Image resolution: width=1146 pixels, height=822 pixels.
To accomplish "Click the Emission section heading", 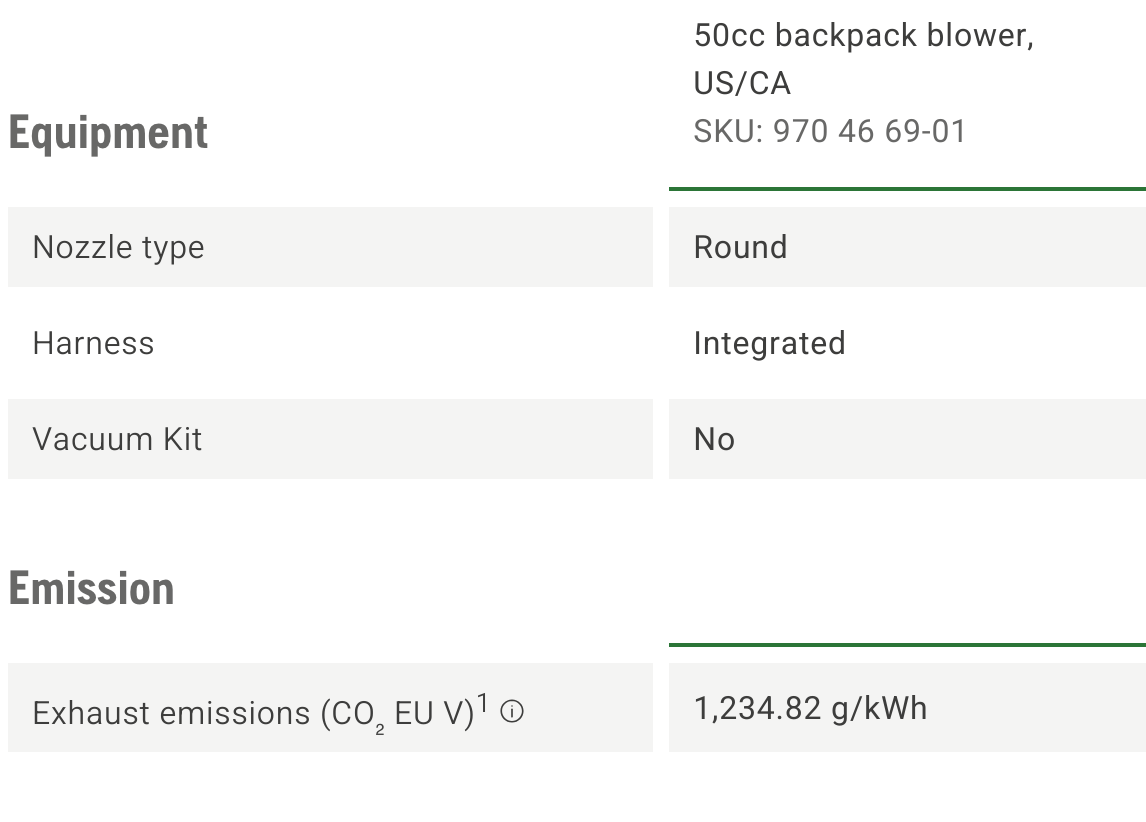I will click(x=91, y=588).
